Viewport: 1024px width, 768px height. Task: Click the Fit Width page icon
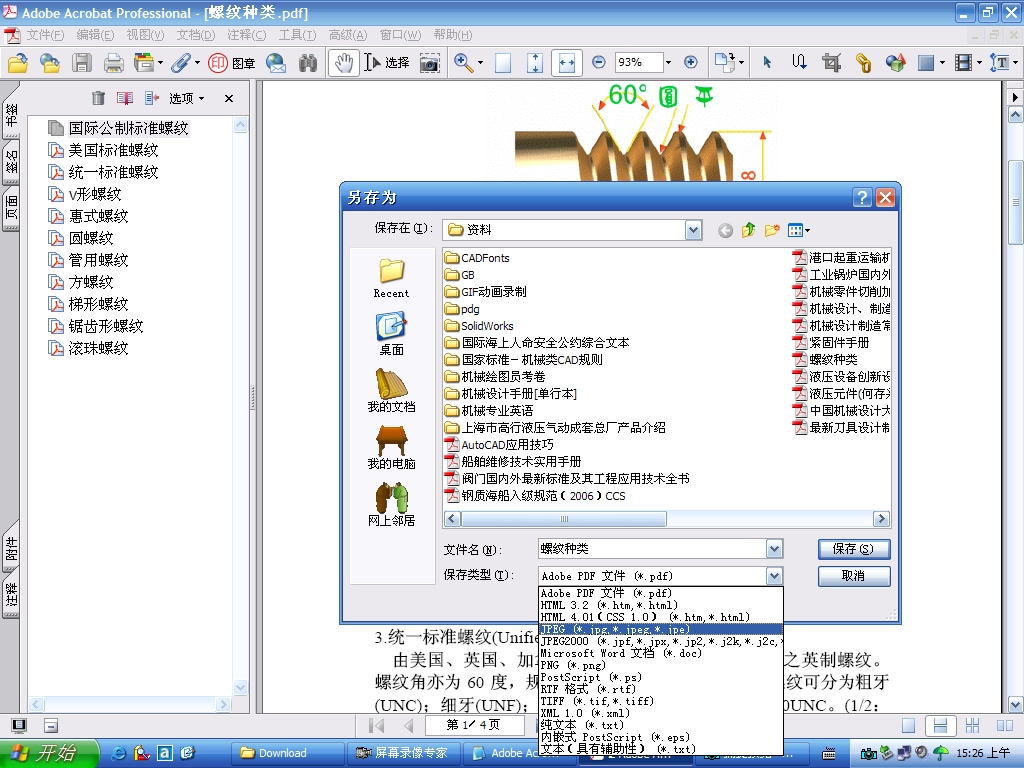pyautogui.click(x=567, y=63)
